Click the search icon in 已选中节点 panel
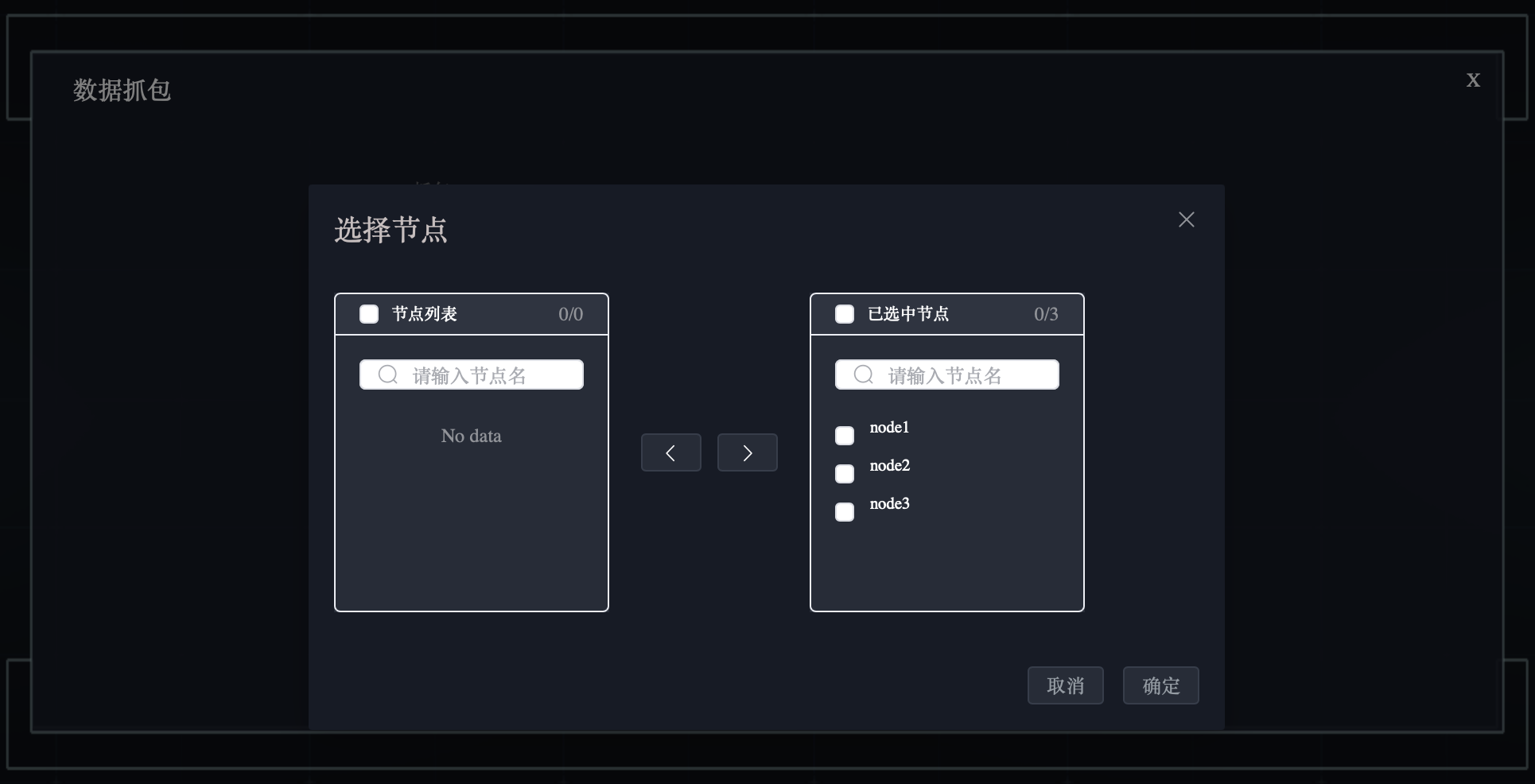Image resolution: width=1535 pixels, height=784 pixels. (x=863, y=375)
